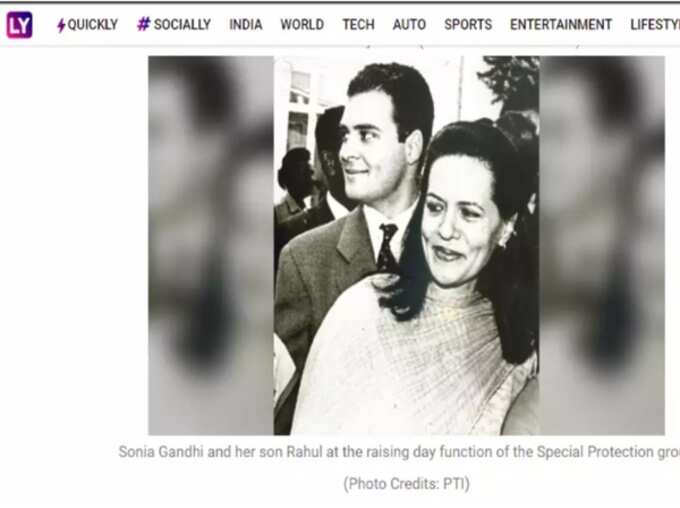Image resolution: width=680 pixels, height=508 pixels.
Task: Open the LY logo homepage
Action: coord(20,25)
